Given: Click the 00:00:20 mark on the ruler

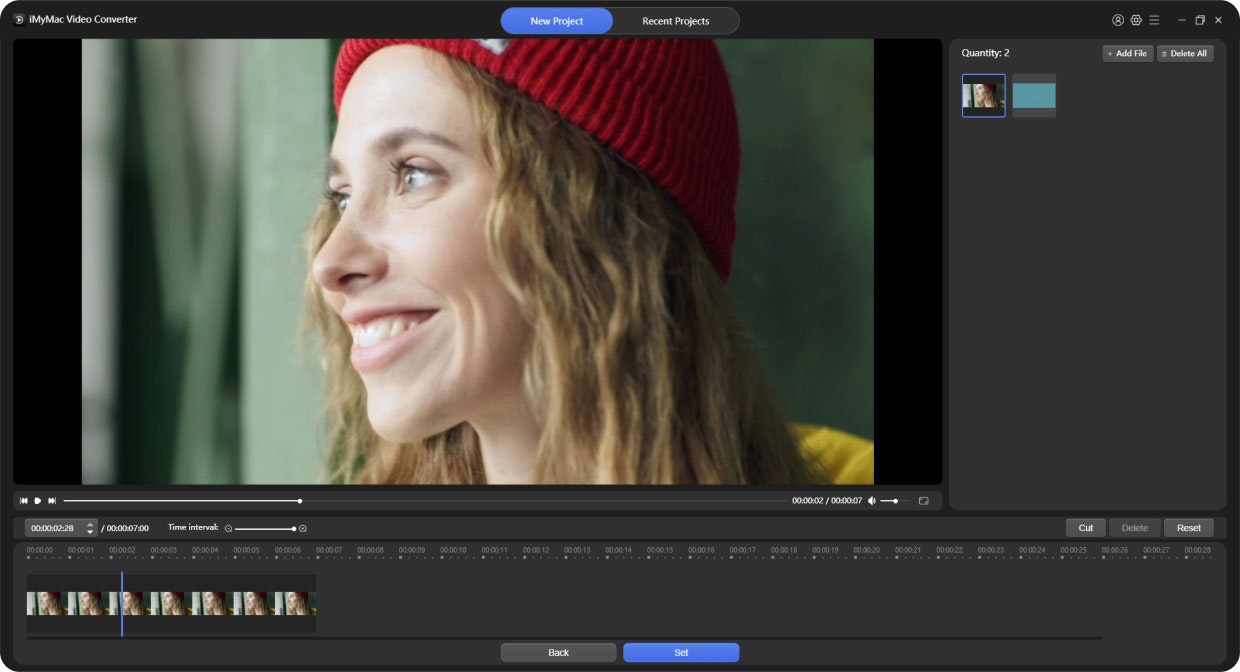Looking at the screenshot, I should click(867, 550).
